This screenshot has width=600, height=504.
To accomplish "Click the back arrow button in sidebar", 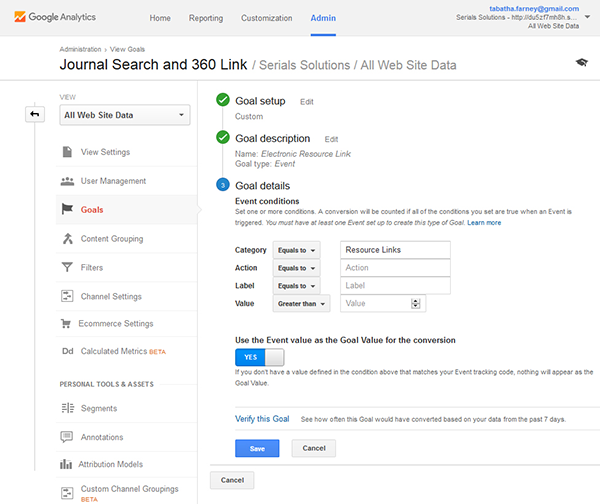I will coord(35,114).
